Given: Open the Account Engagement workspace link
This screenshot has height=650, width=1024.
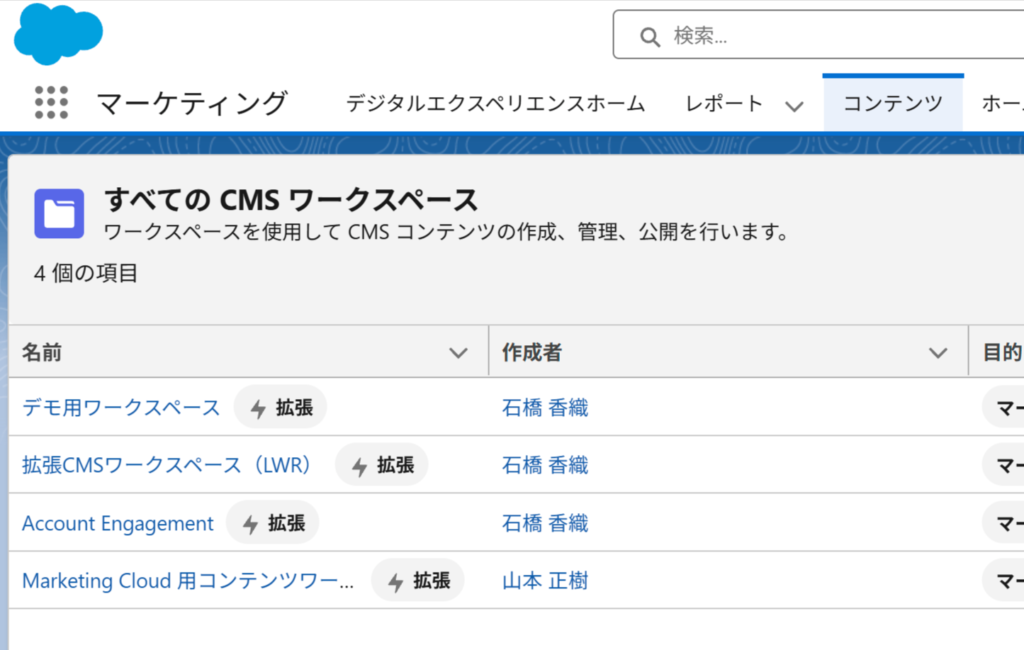Looking at the screenshot, I should click(118, 523).
